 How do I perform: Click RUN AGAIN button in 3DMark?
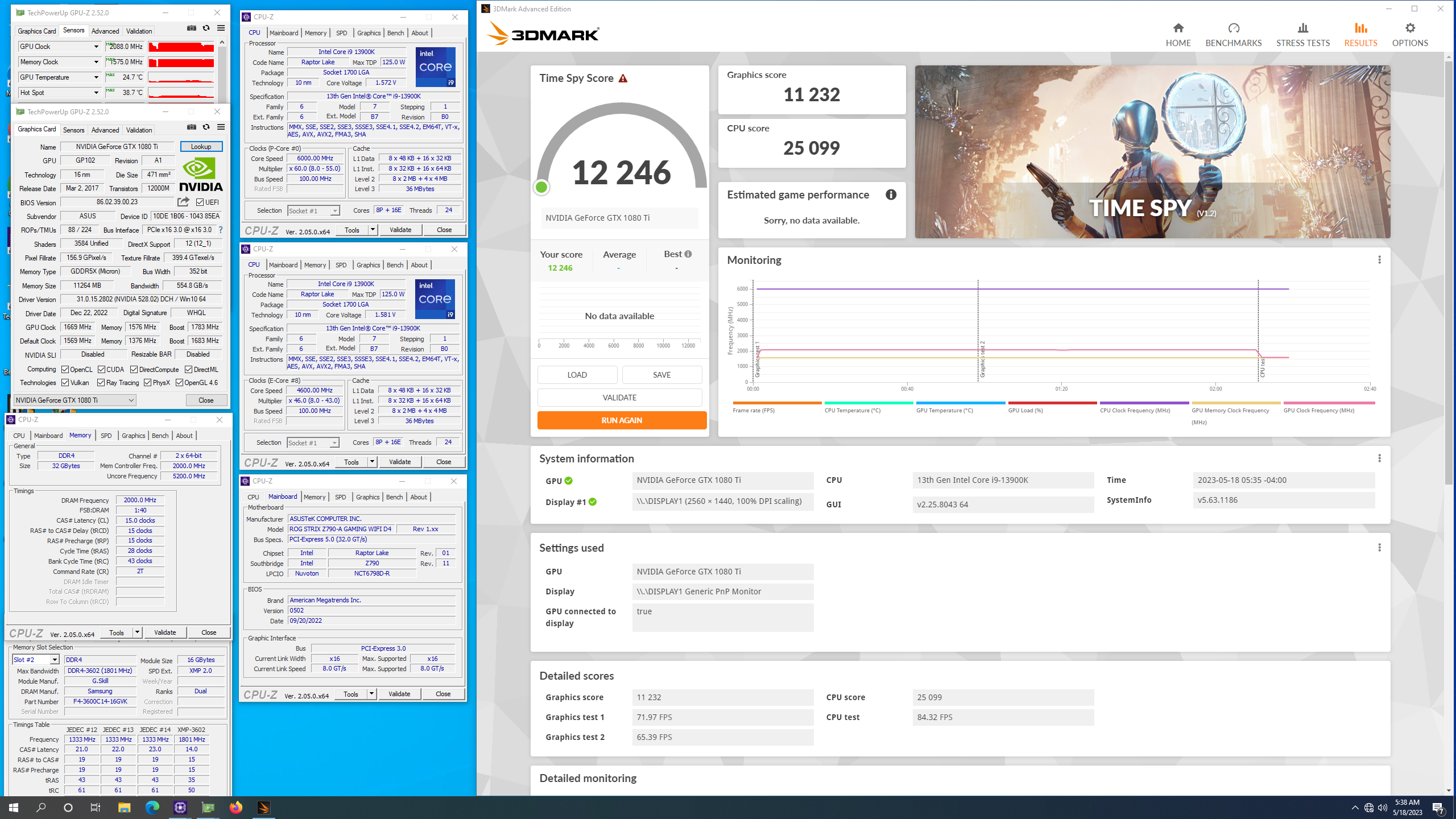(x=622, y=420)
